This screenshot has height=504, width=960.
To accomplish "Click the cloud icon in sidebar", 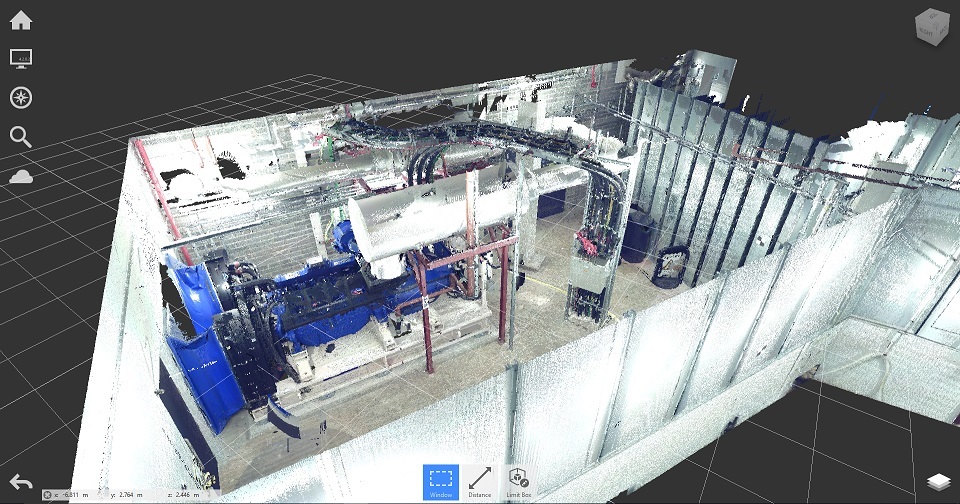I will [x=20, y=177].
